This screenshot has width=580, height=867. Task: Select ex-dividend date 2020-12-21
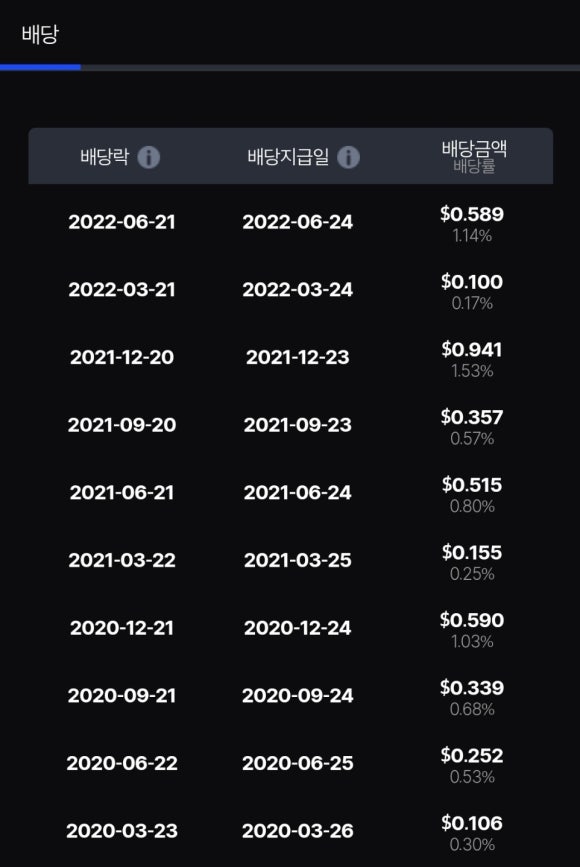[x=122, y=628]
